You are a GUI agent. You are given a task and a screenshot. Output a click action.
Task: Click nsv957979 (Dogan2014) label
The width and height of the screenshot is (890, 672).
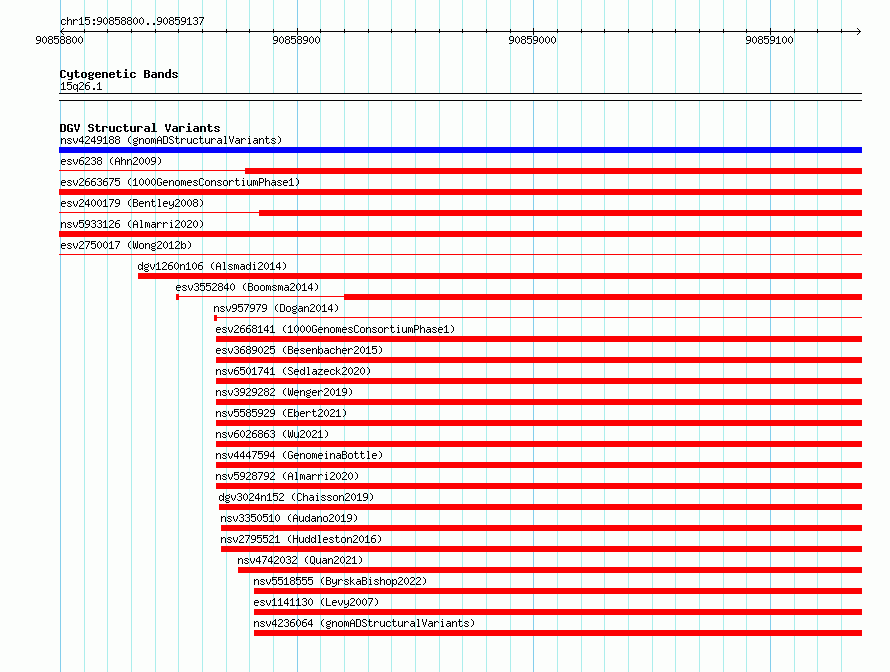(x=276, y=308)
